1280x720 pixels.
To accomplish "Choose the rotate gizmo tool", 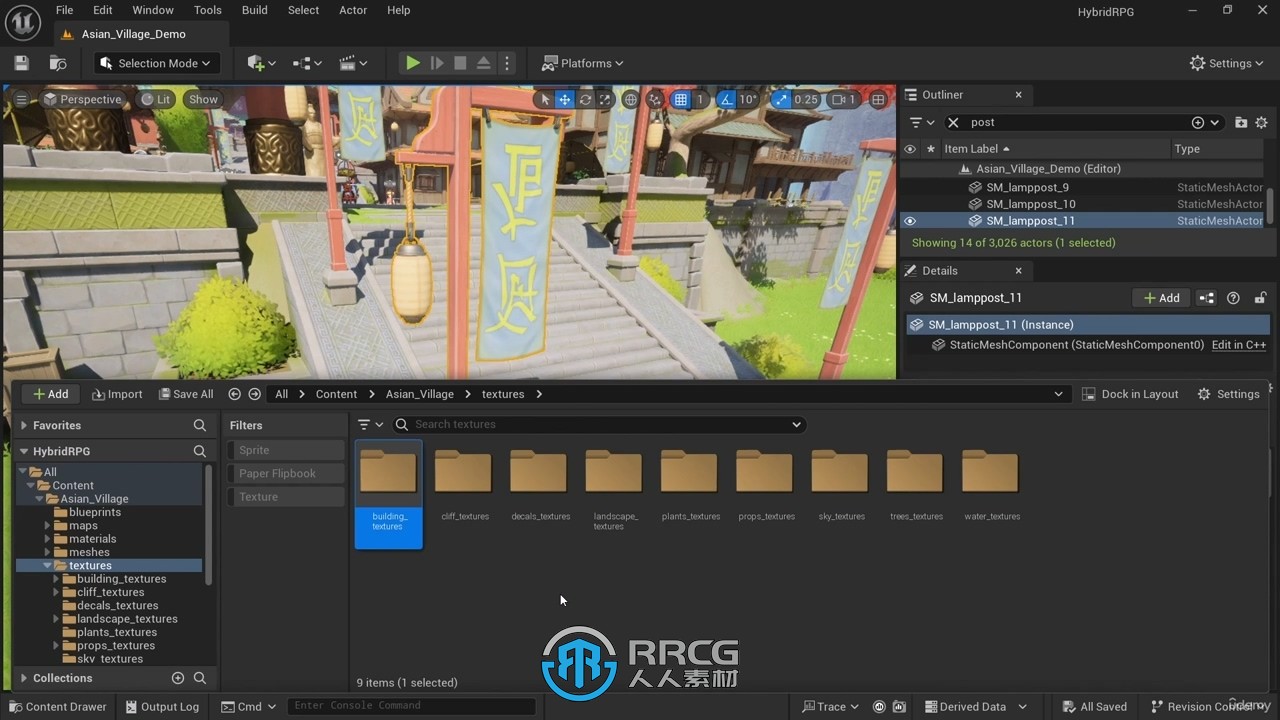I will [x=585, y=99].
